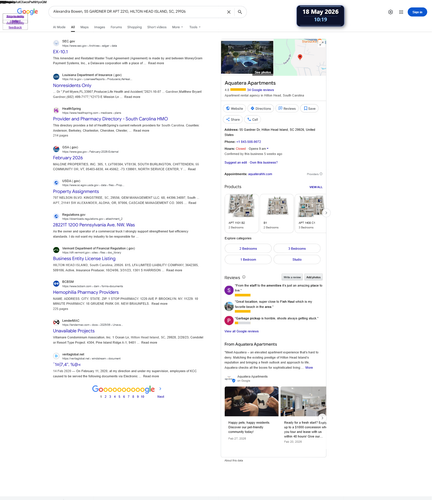This screenshot has height=500, width=437.
Task: Switch to the Short videos tab
Action: [157, 27]
